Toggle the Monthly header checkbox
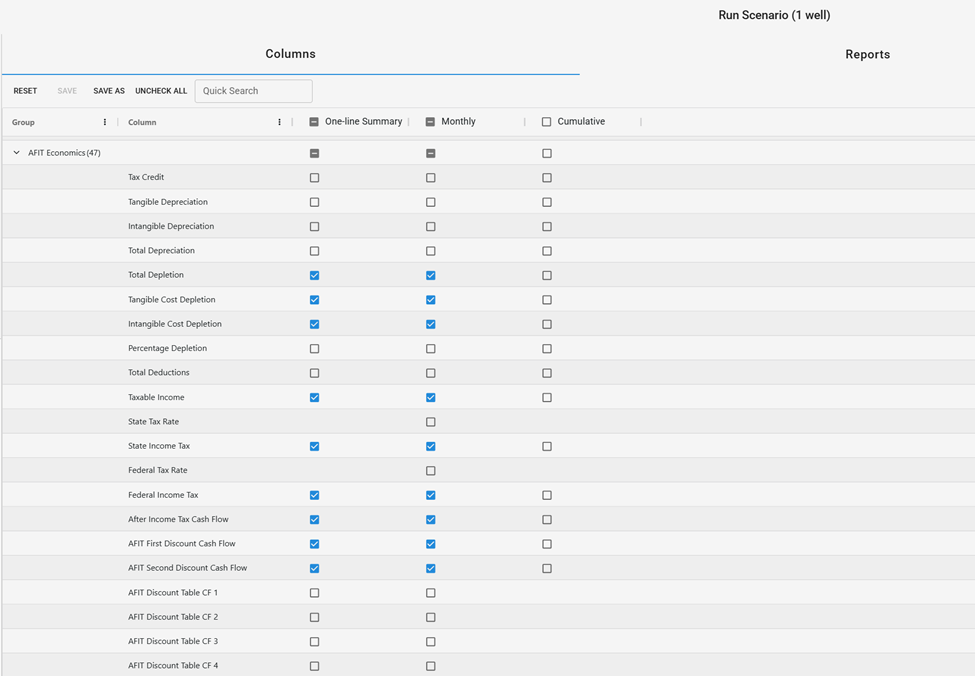Image resolution: width=975 pixels, height=676 pixels. pos(431,122)
